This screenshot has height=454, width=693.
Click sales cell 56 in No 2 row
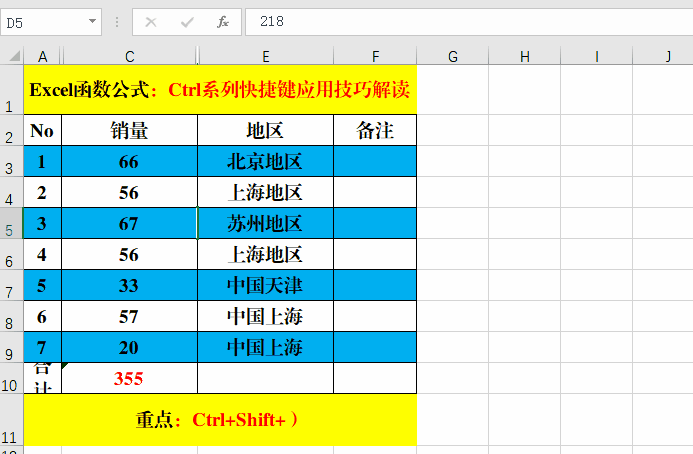129,192
